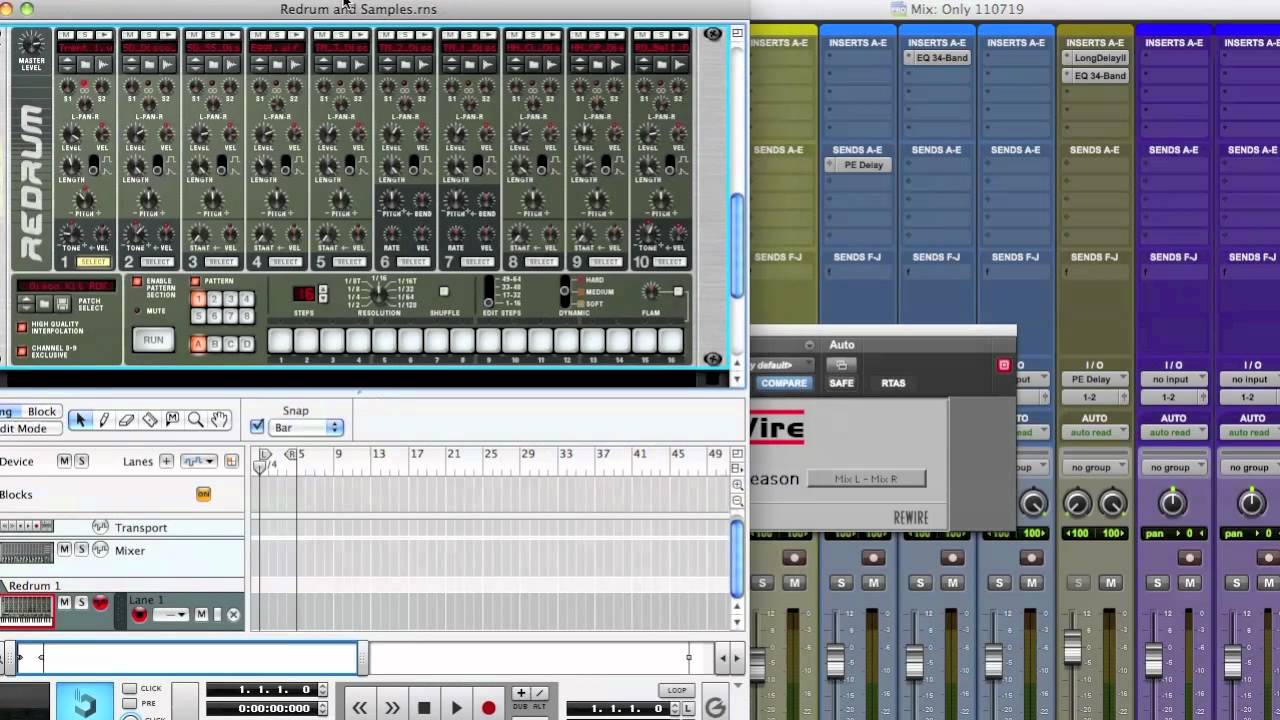Select the Hand tool in sequencer toolbar
The width and height of the screenshot is (1280, 720).
pos(219,420)
